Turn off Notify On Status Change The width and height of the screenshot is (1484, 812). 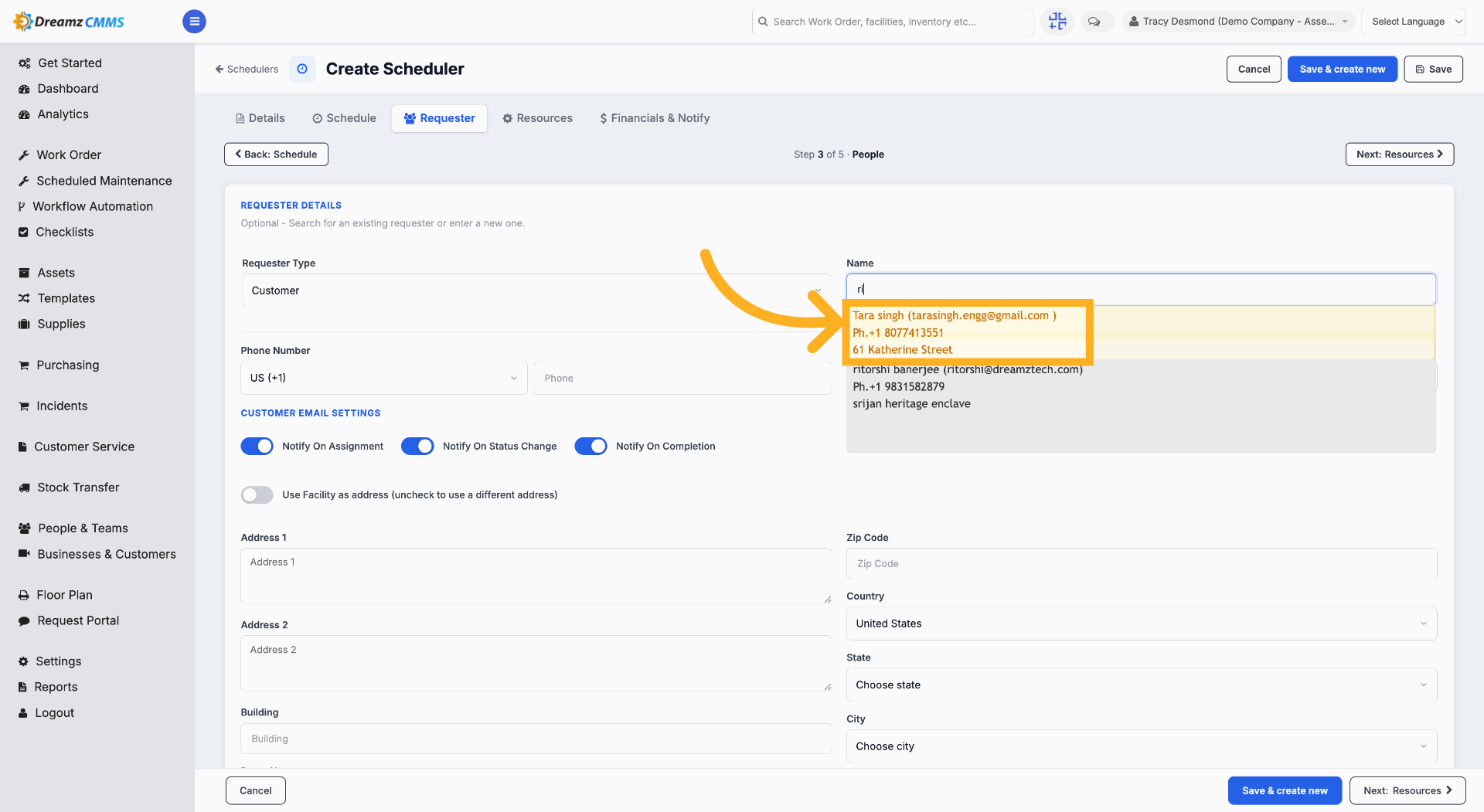(417, 447)
